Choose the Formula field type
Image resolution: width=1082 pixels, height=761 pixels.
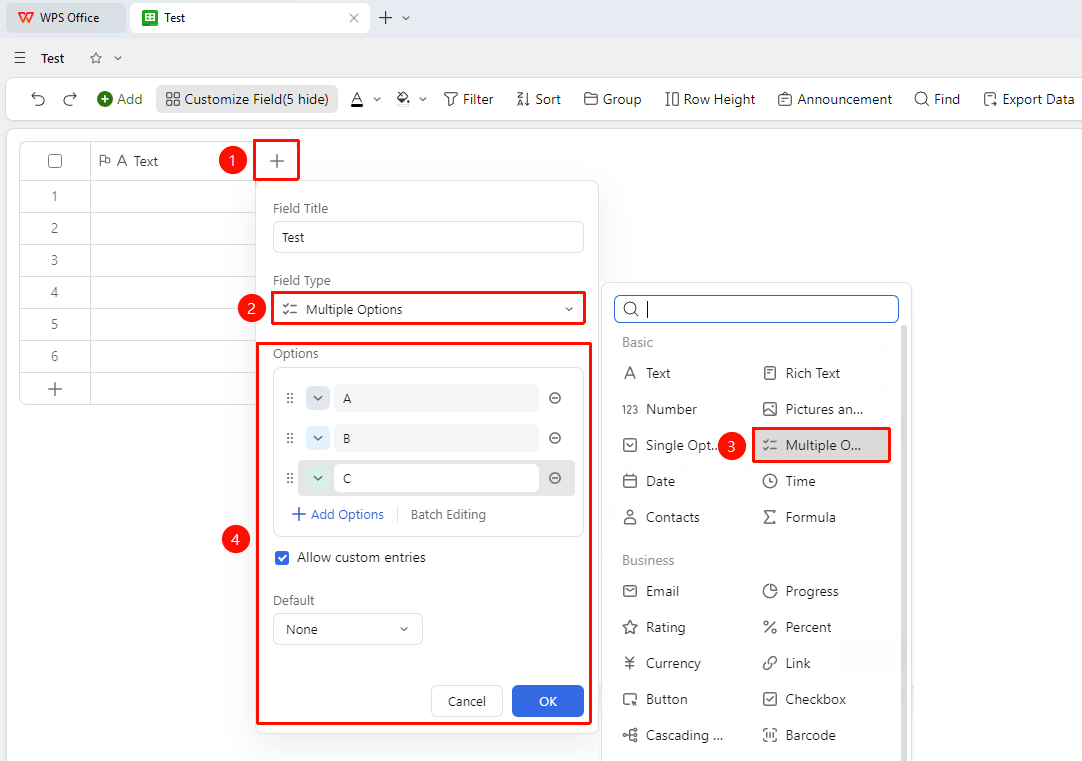[x=799, y=517]
